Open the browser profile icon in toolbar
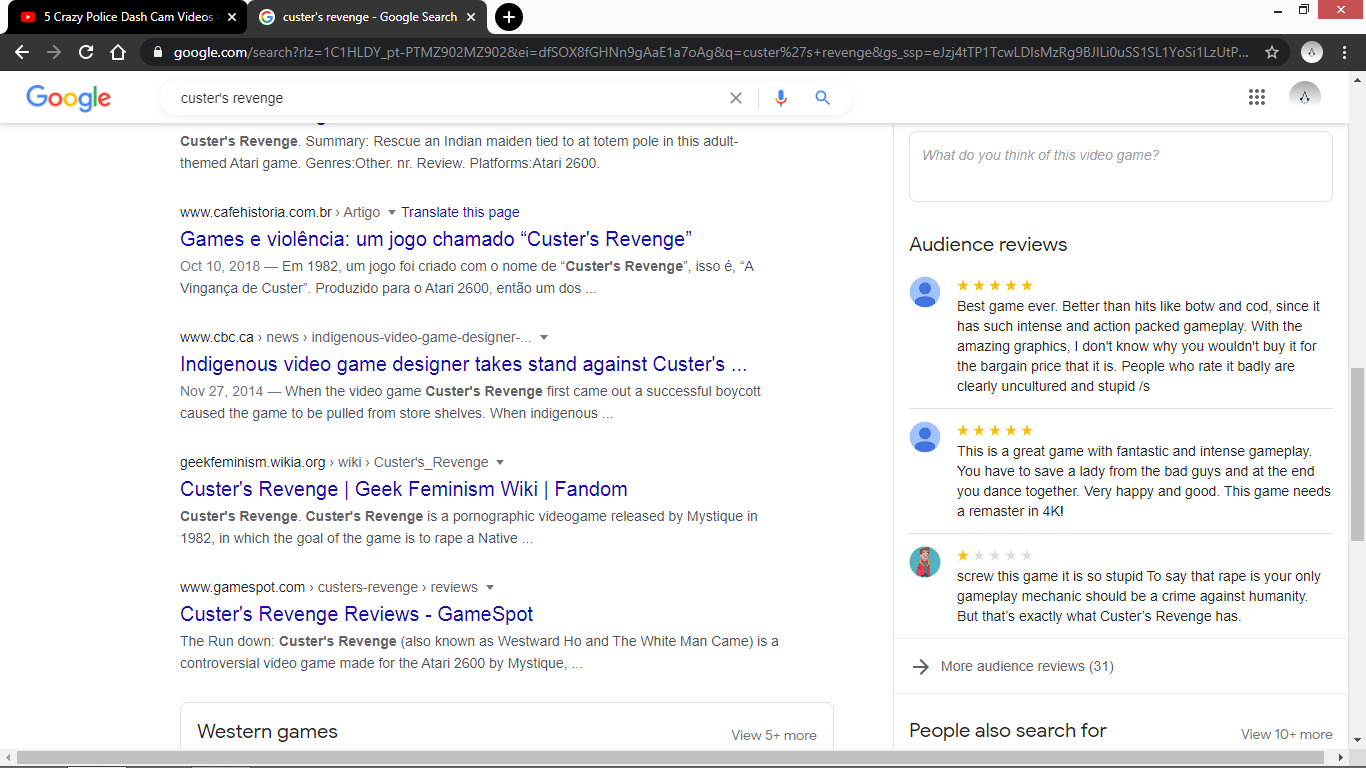Screen dimensions: 1366x768 [x=1311, y=52]
